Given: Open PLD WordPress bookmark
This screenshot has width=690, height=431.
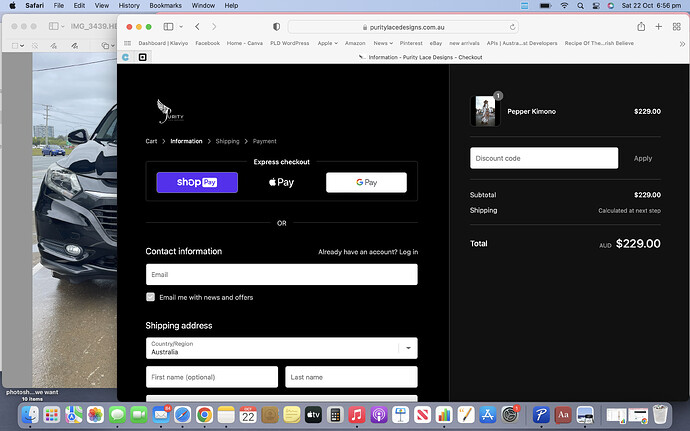Looking at the screenshot, I should 290,43.
